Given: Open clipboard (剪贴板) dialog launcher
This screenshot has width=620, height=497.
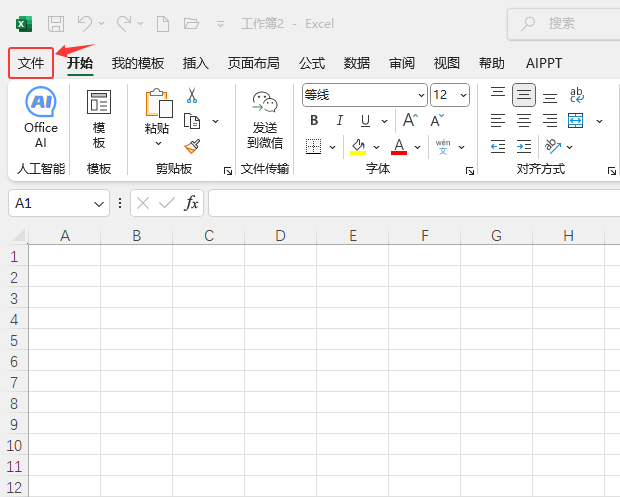Looking at the screenshot, I should pos(228,171).
